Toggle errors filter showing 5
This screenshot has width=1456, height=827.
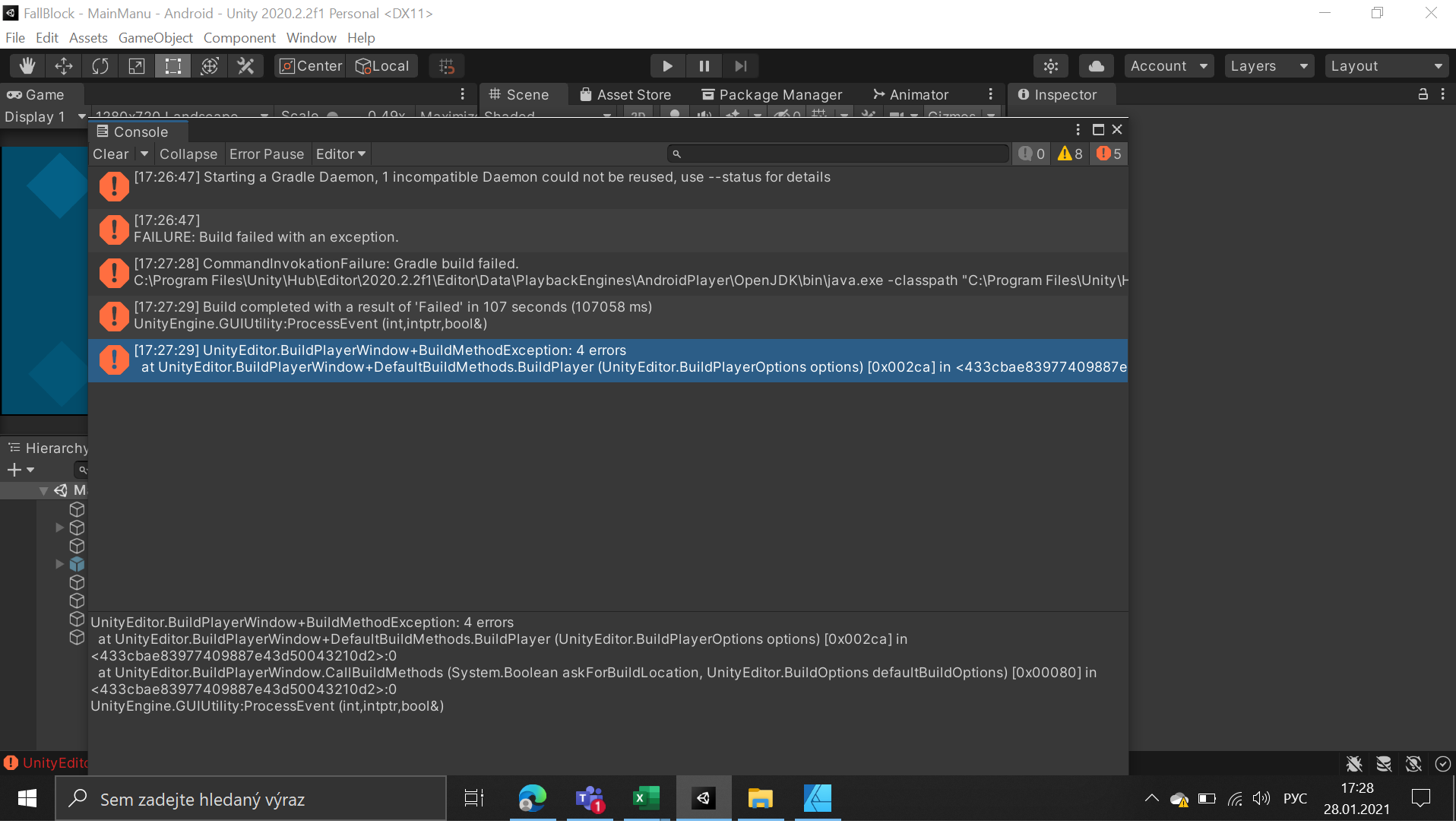pos(1109,154)
